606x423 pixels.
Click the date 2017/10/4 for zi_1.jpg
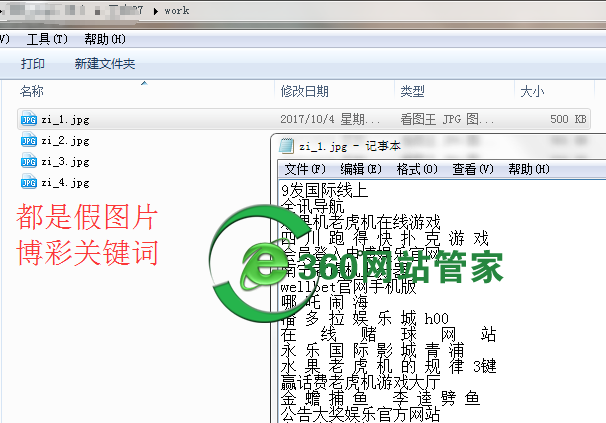(x=330, y=119)
